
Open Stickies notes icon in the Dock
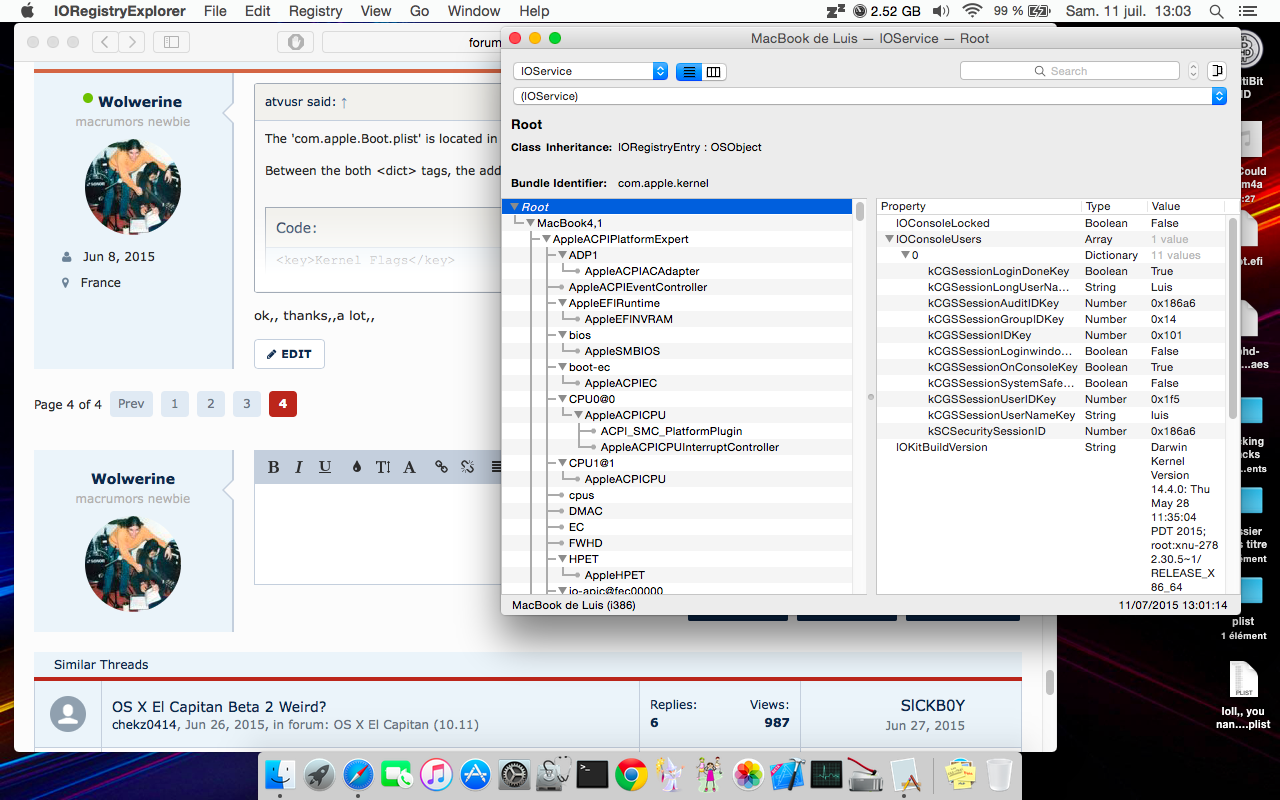click(x=960, y=775)
